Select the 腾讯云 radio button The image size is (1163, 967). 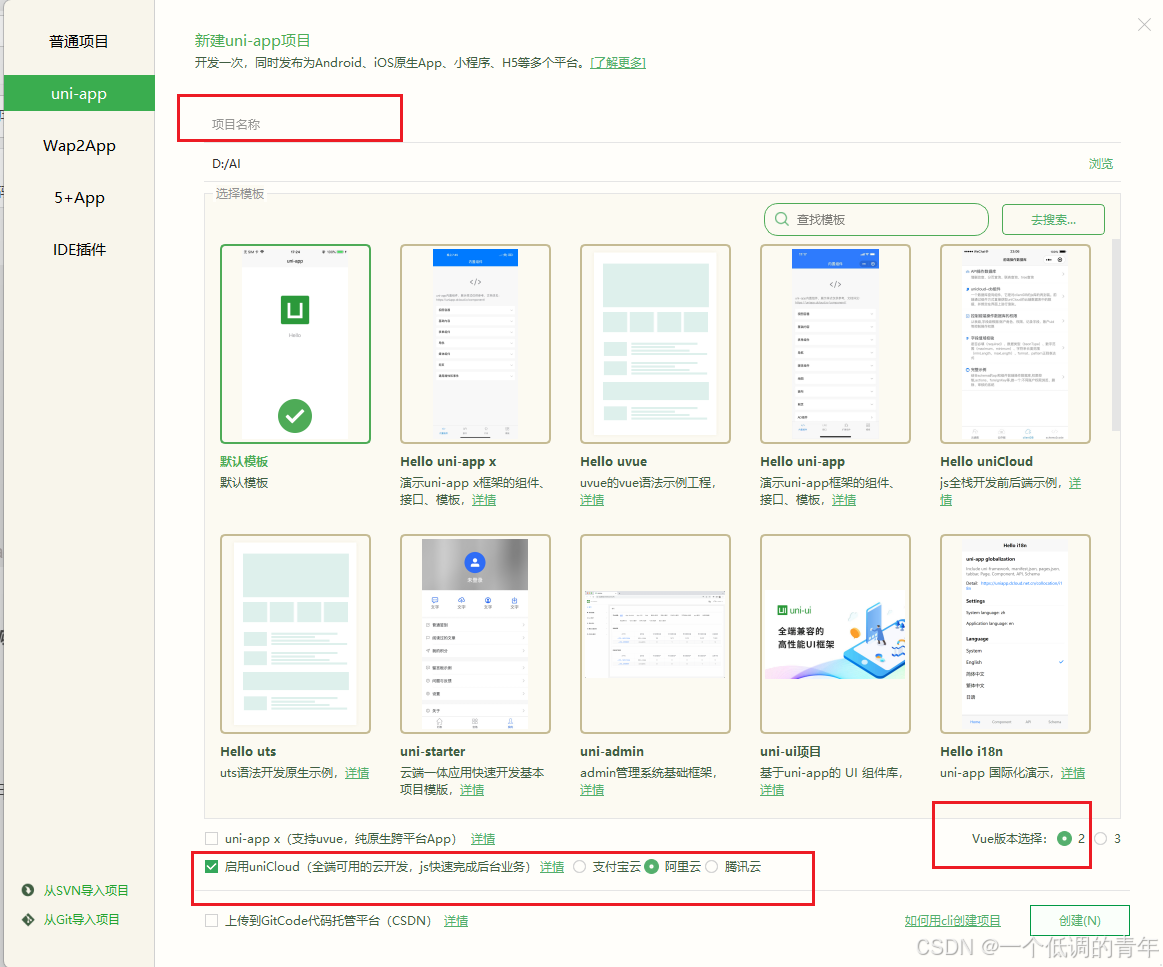click(712, 867)
